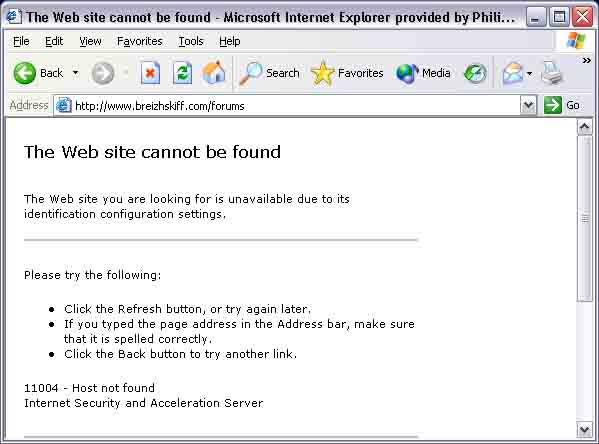Click the Go button next to address bar
Viewport: 599px width, 444px height.
(x=562, y=105)
